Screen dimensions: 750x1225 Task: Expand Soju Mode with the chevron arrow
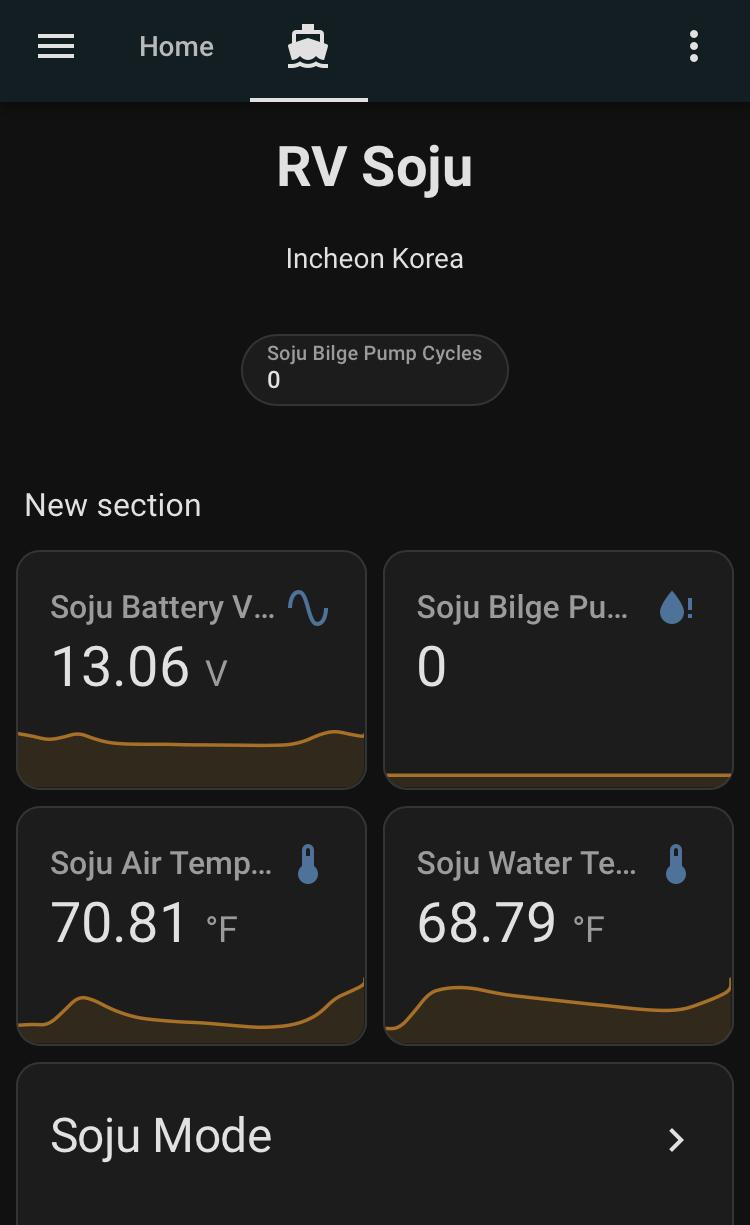pyautogui.click(x=676, y=1139)
